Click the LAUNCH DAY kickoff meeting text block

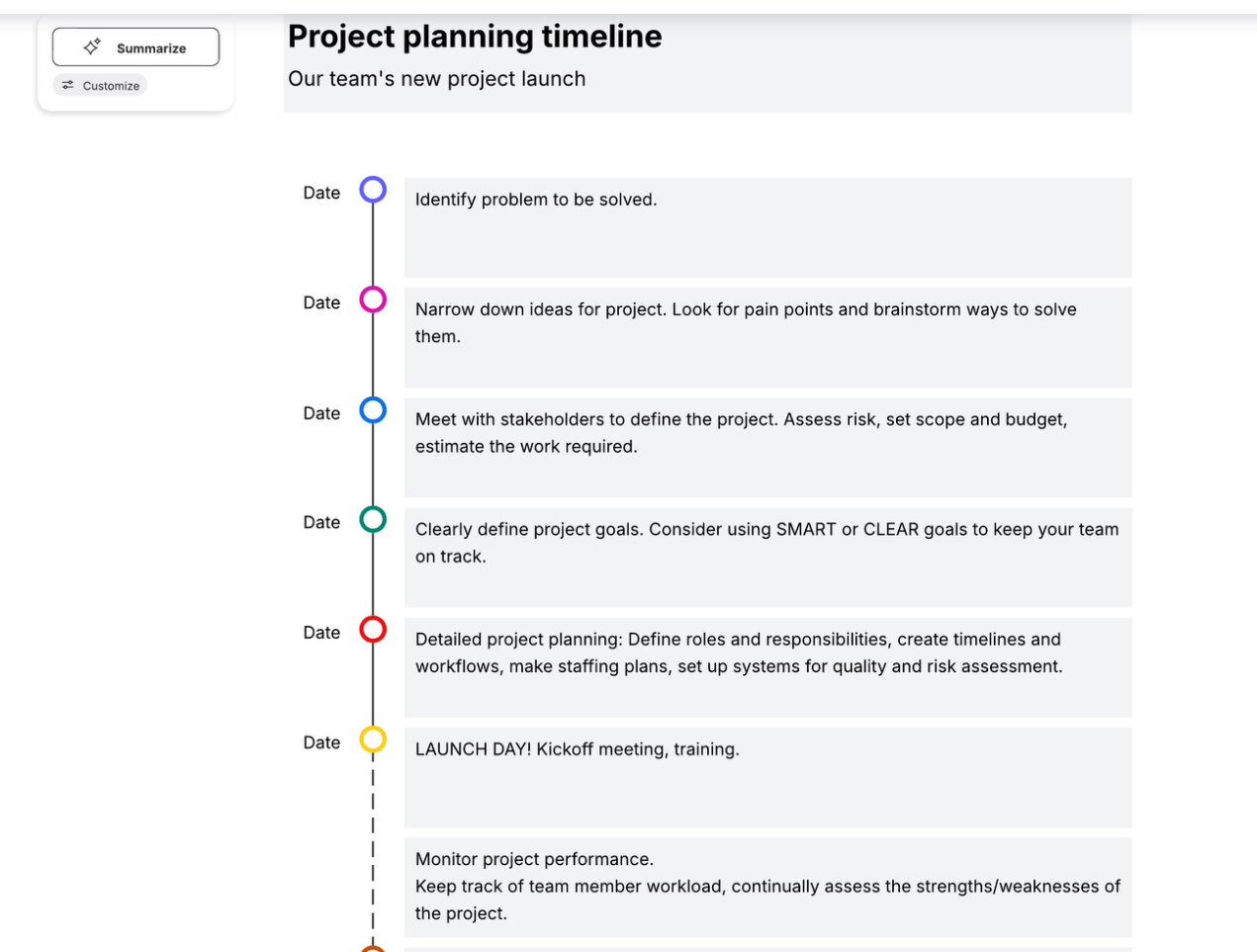pos(767,776)
